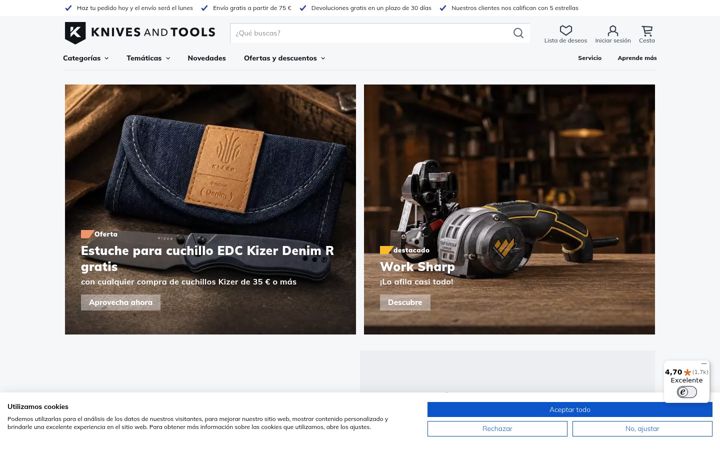The width and height of the screenshot is (720, 450).
Task: Click the 'Utilizamos cookies' heading
Action: [38, 406]
